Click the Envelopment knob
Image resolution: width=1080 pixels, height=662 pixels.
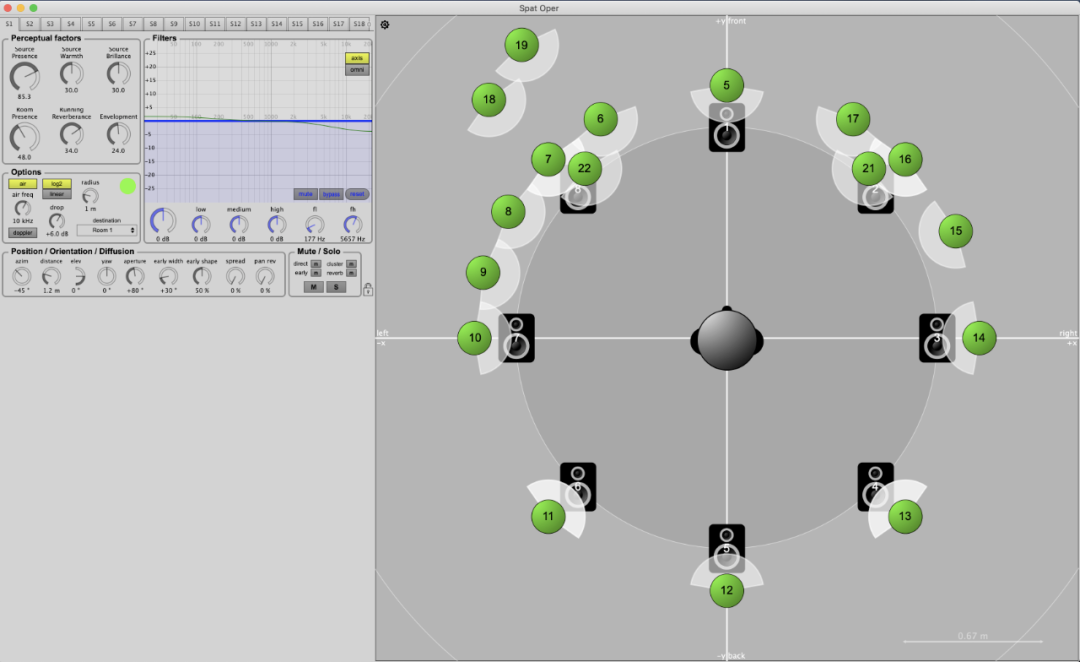pos(118,134)
